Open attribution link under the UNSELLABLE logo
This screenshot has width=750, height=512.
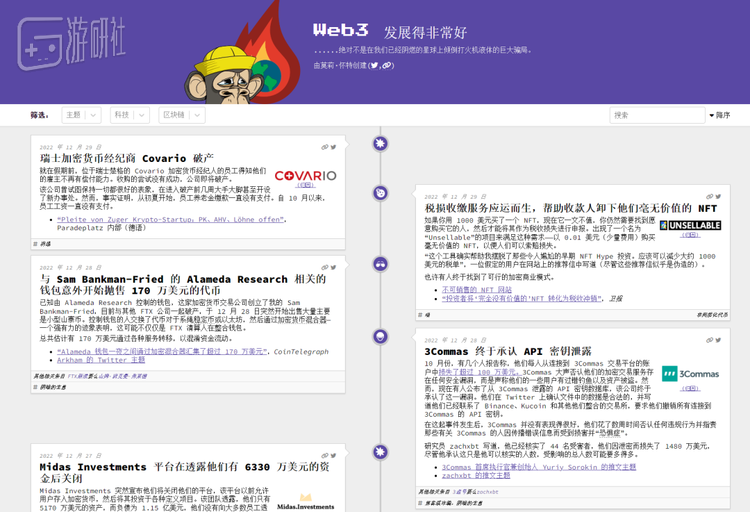point(690,235)
